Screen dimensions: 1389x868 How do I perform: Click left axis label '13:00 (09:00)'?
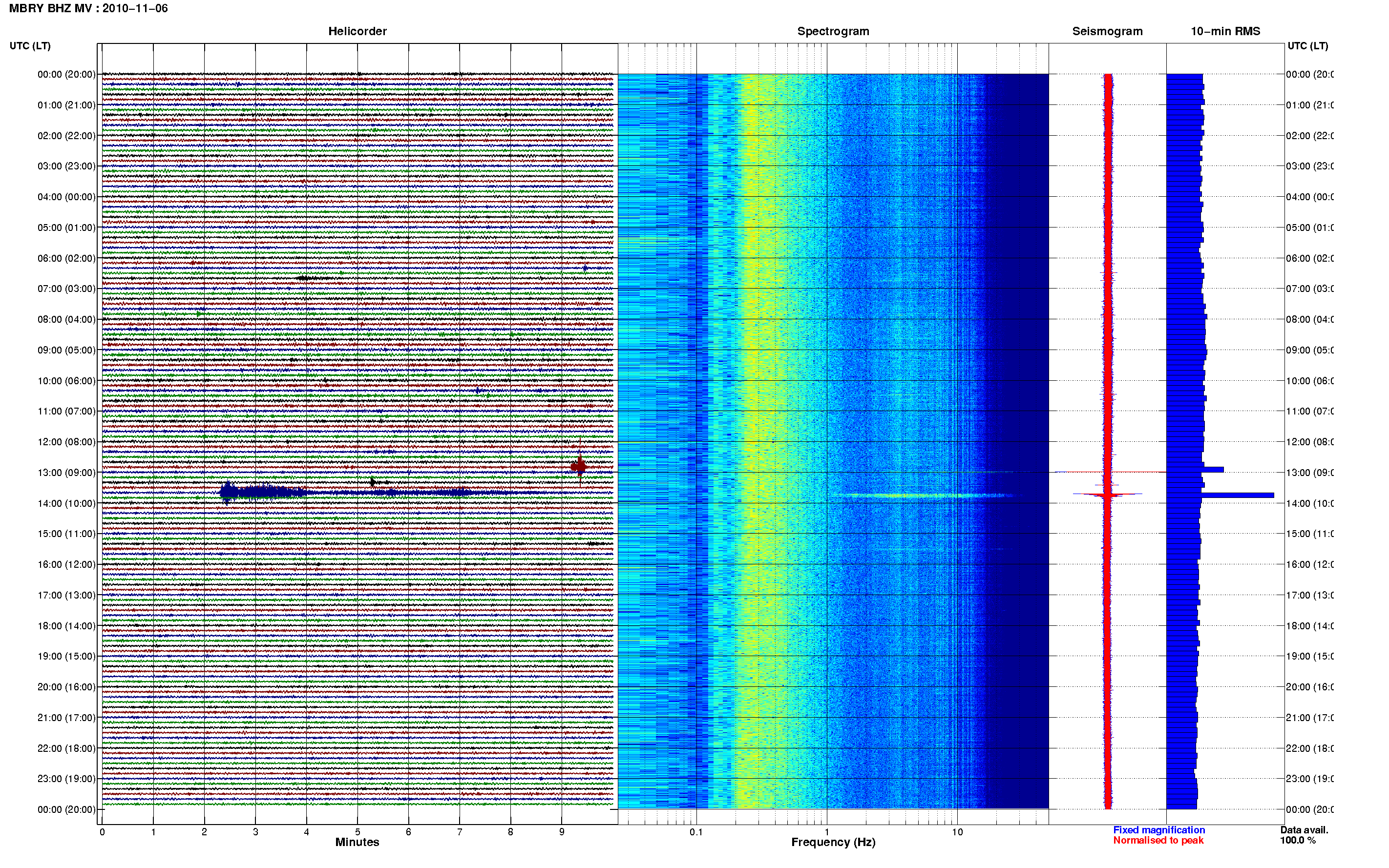coord(66,473)
